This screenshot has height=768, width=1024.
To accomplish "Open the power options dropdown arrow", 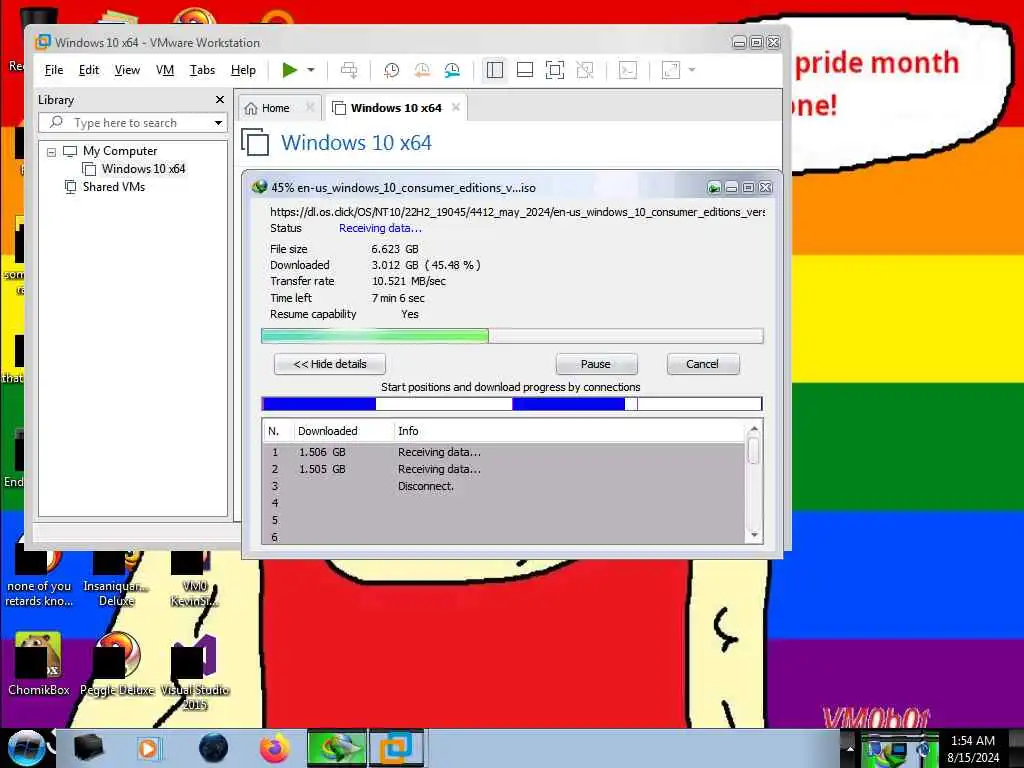I will click(312, 70).
